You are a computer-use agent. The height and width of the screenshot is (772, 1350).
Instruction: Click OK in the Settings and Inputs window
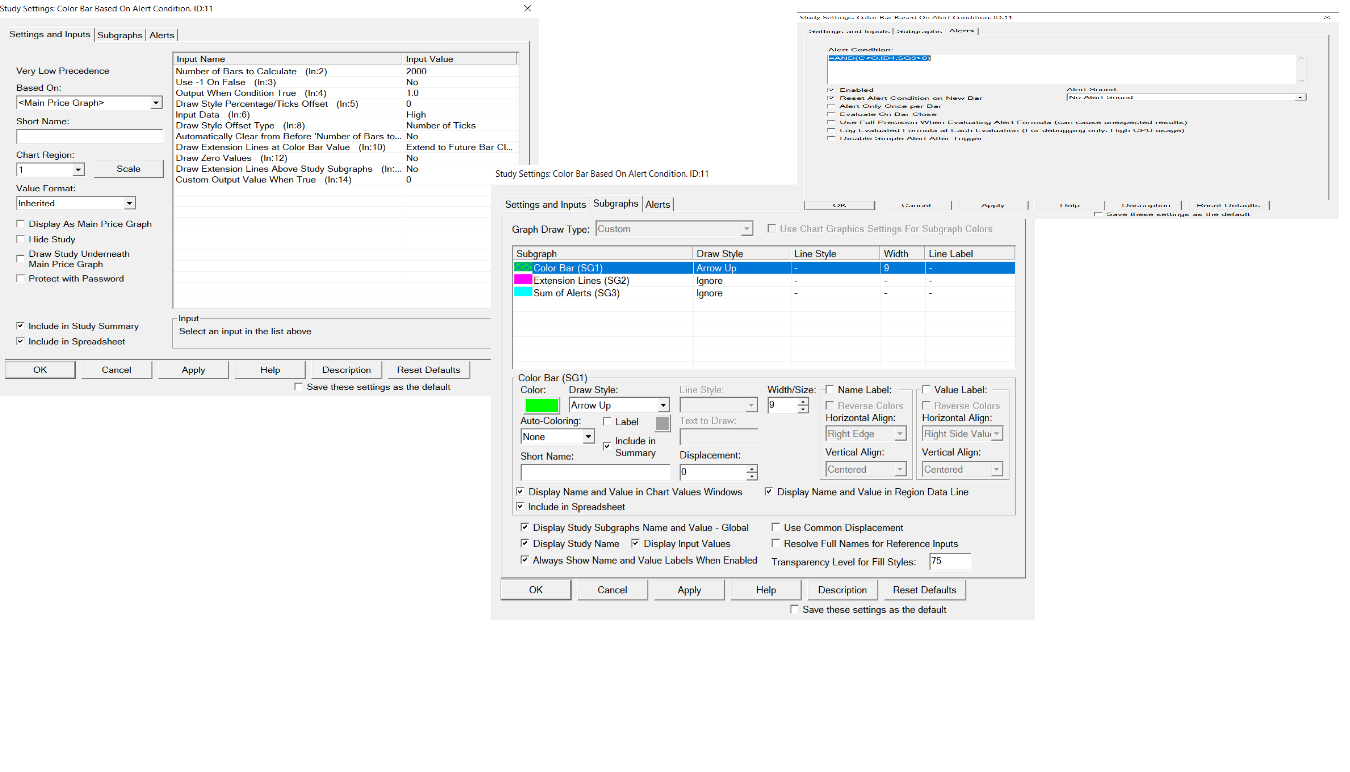click(40, 369)
